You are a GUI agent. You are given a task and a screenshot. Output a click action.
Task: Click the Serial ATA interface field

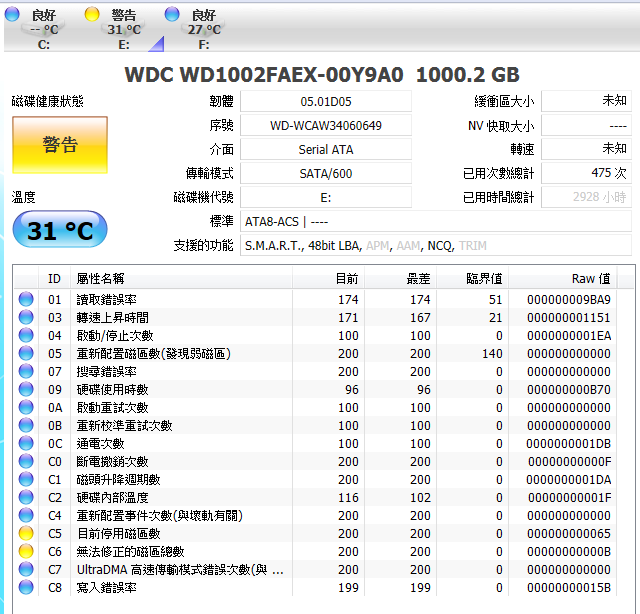click(326, 149)
